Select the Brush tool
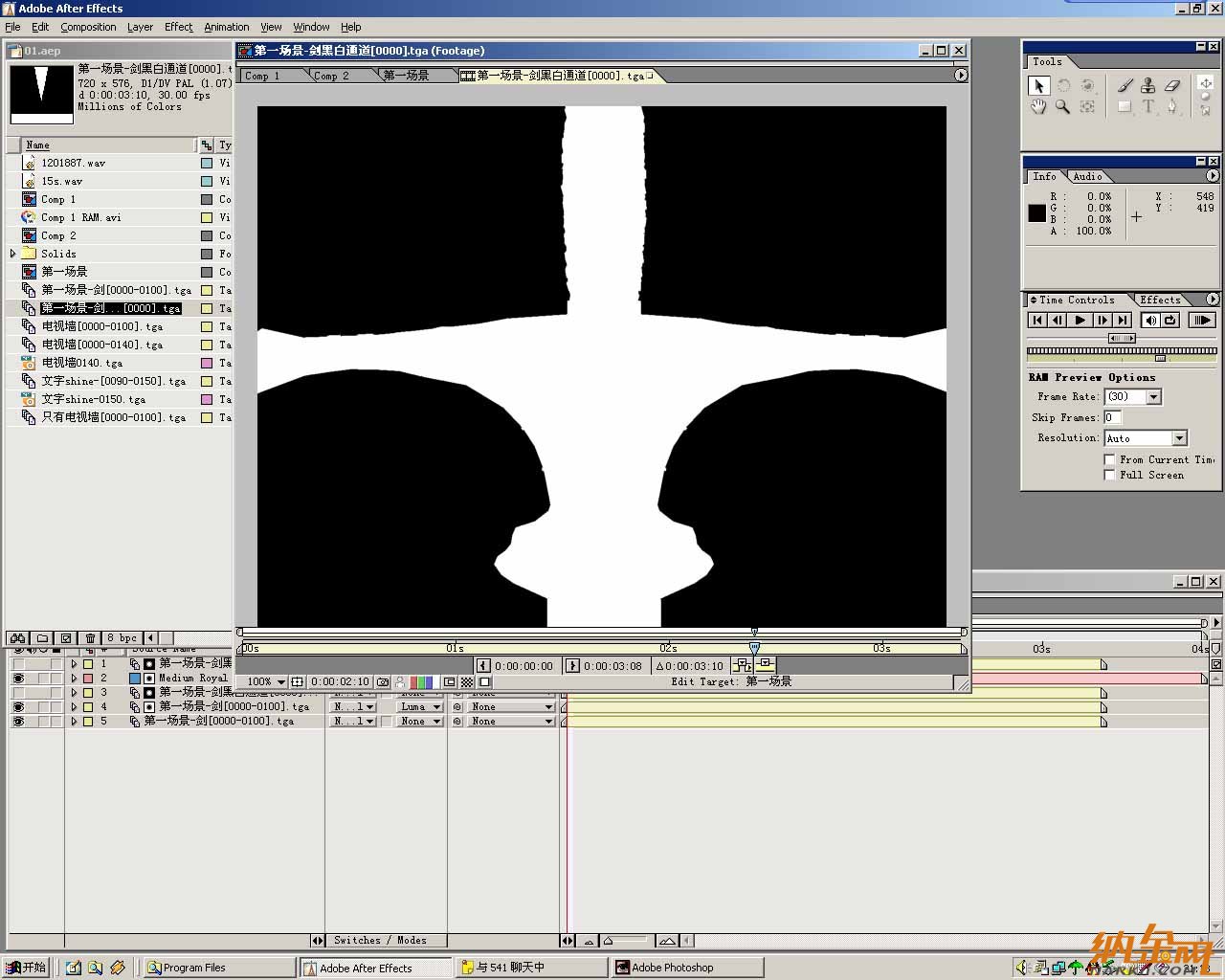 tap(1125, 86)
